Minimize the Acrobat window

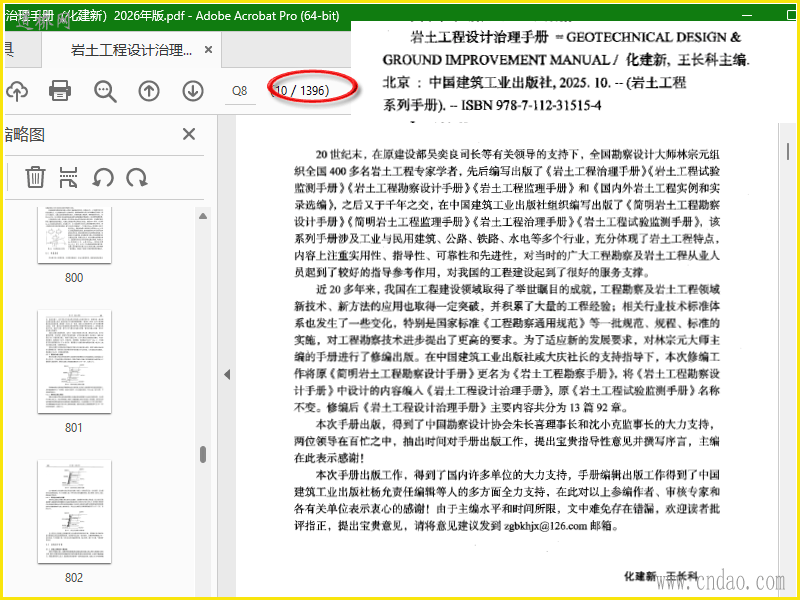(x=747, y=15)
